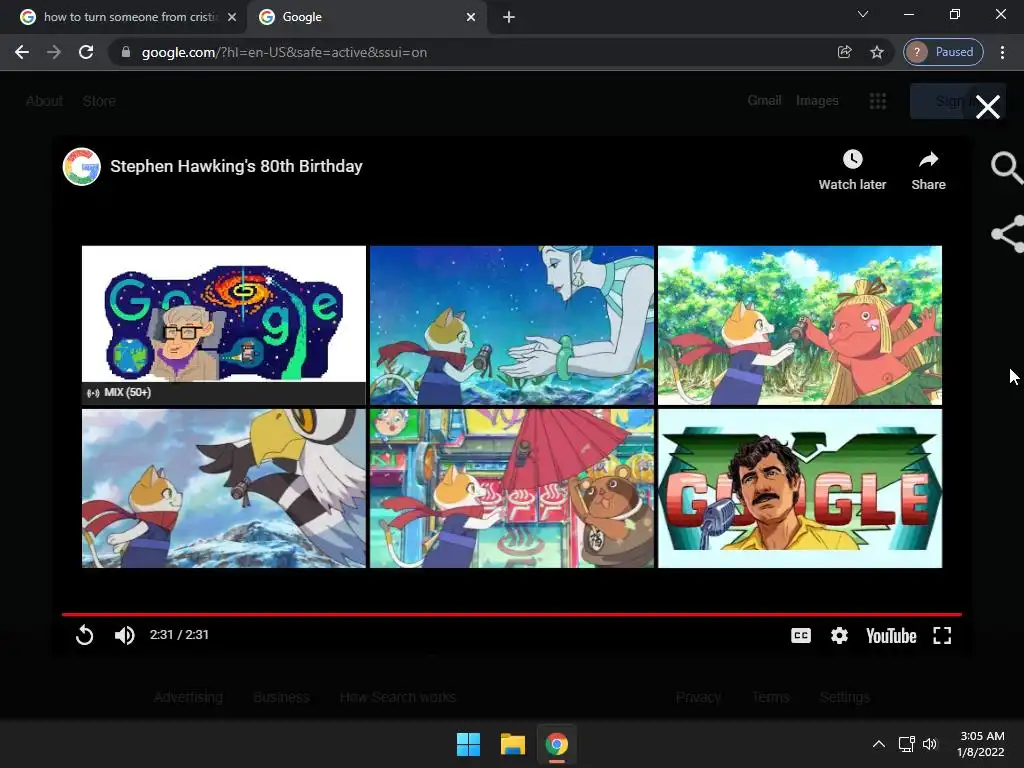
Task: Open Chrome three-dot menu
Action: point(1002,52)
